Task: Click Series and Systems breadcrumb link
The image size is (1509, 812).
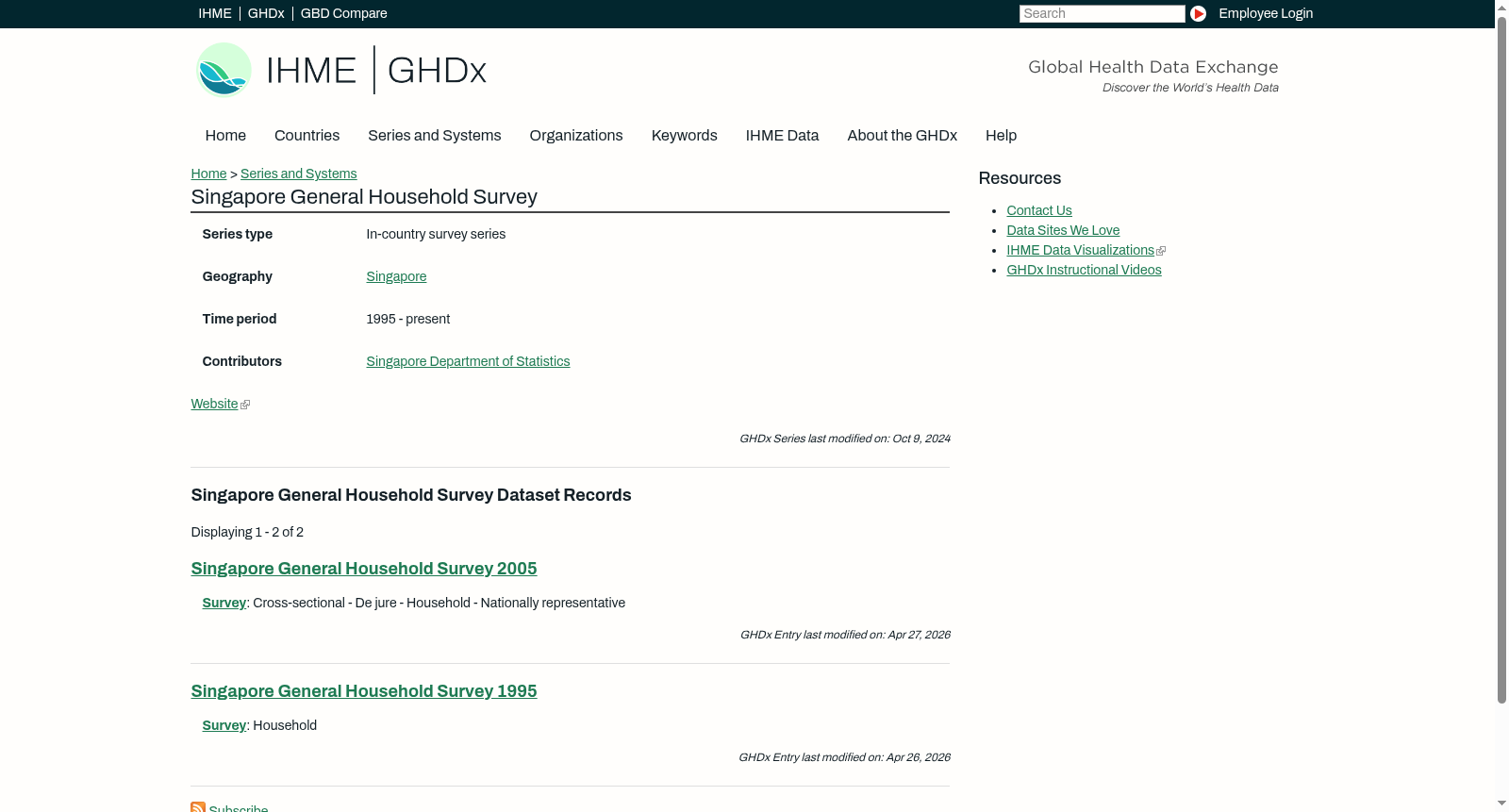Action: (298, 174)
